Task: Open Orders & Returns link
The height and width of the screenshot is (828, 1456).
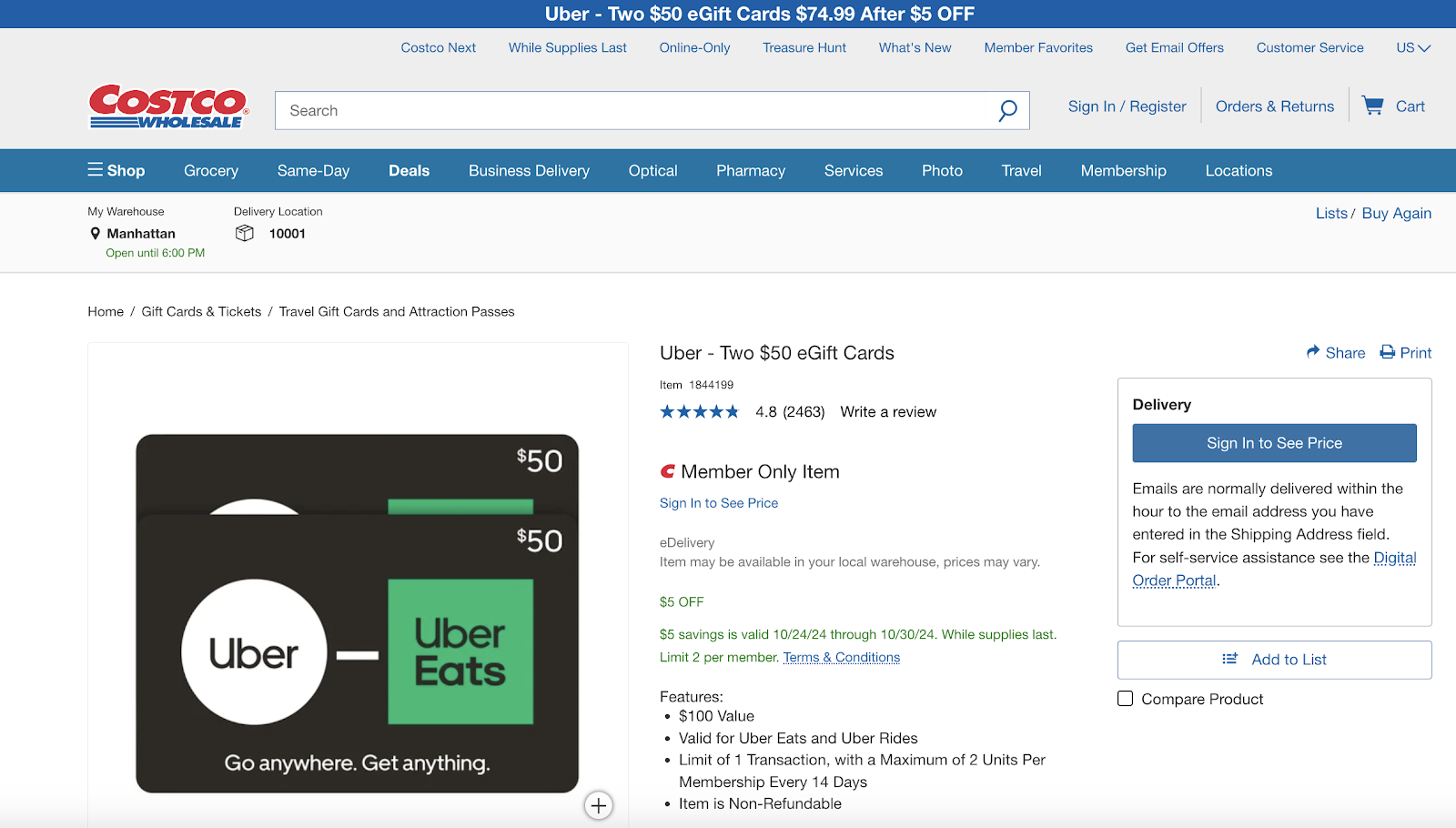Action: click(1275, 106)
